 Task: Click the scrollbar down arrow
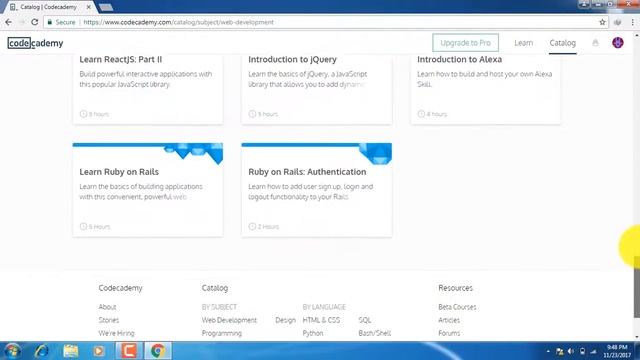pyautogui.click(x=636, y=337)
